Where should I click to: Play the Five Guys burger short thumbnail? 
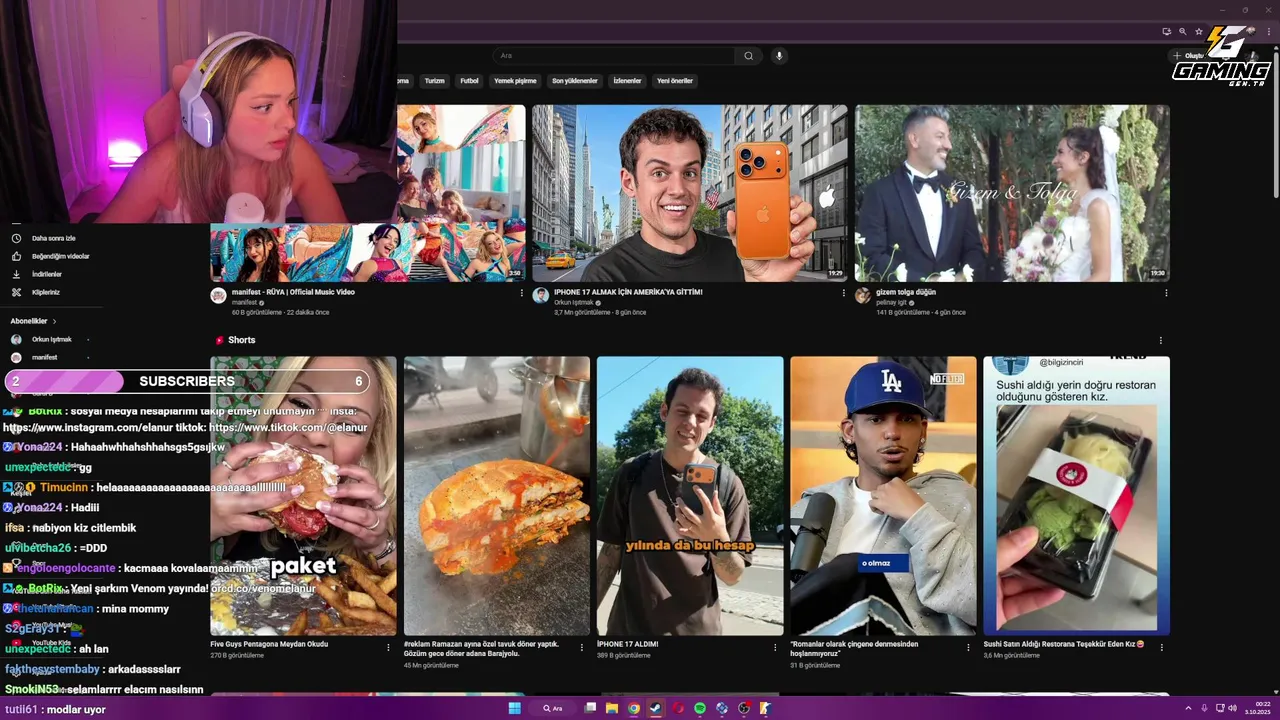(x=303, y=496)
